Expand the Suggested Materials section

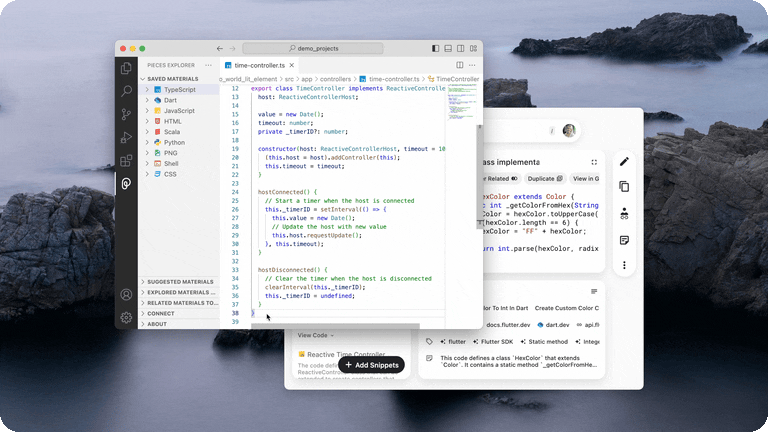[x=179, y=282]
